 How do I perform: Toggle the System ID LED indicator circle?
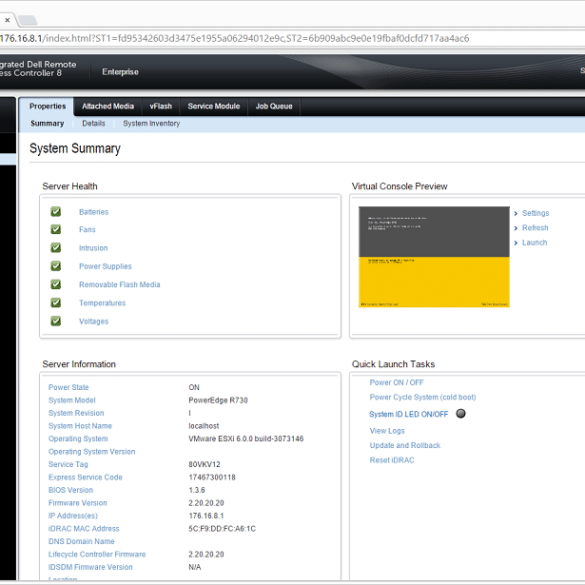click(461, 413)
